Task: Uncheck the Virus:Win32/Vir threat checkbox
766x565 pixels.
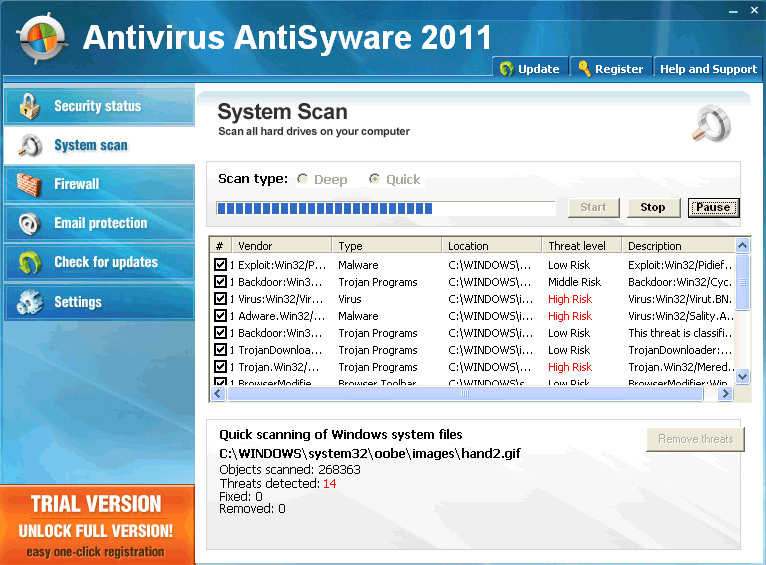Action: coord(221,299)
